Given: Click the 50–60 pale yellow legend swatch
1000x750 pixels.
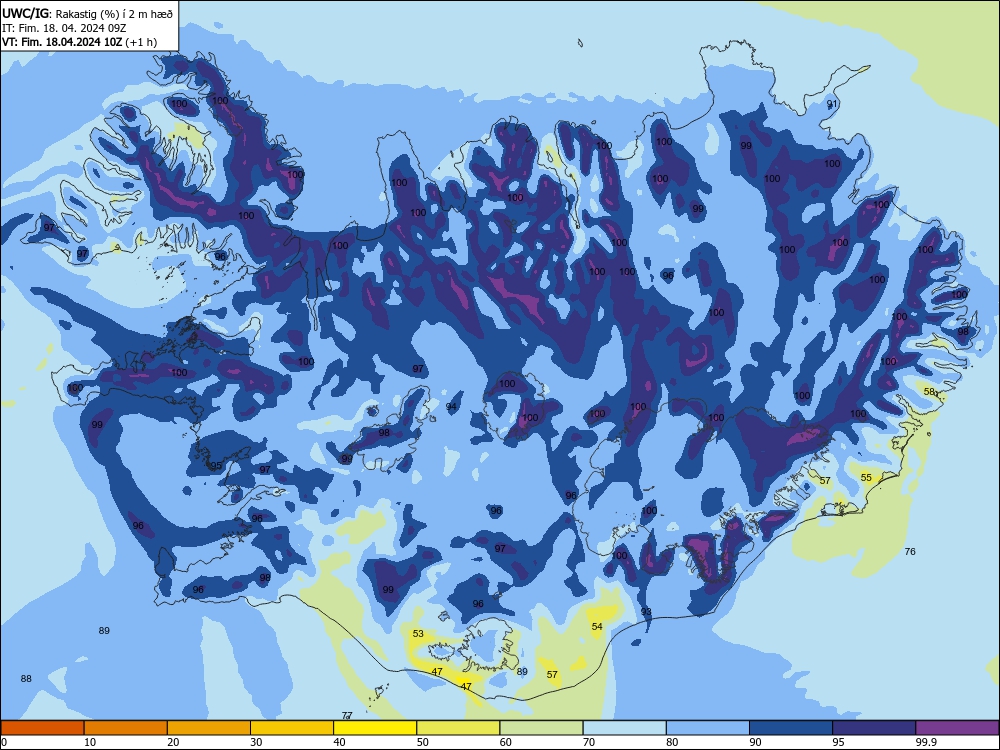Looking at the screenshot, I should (458, 728).
